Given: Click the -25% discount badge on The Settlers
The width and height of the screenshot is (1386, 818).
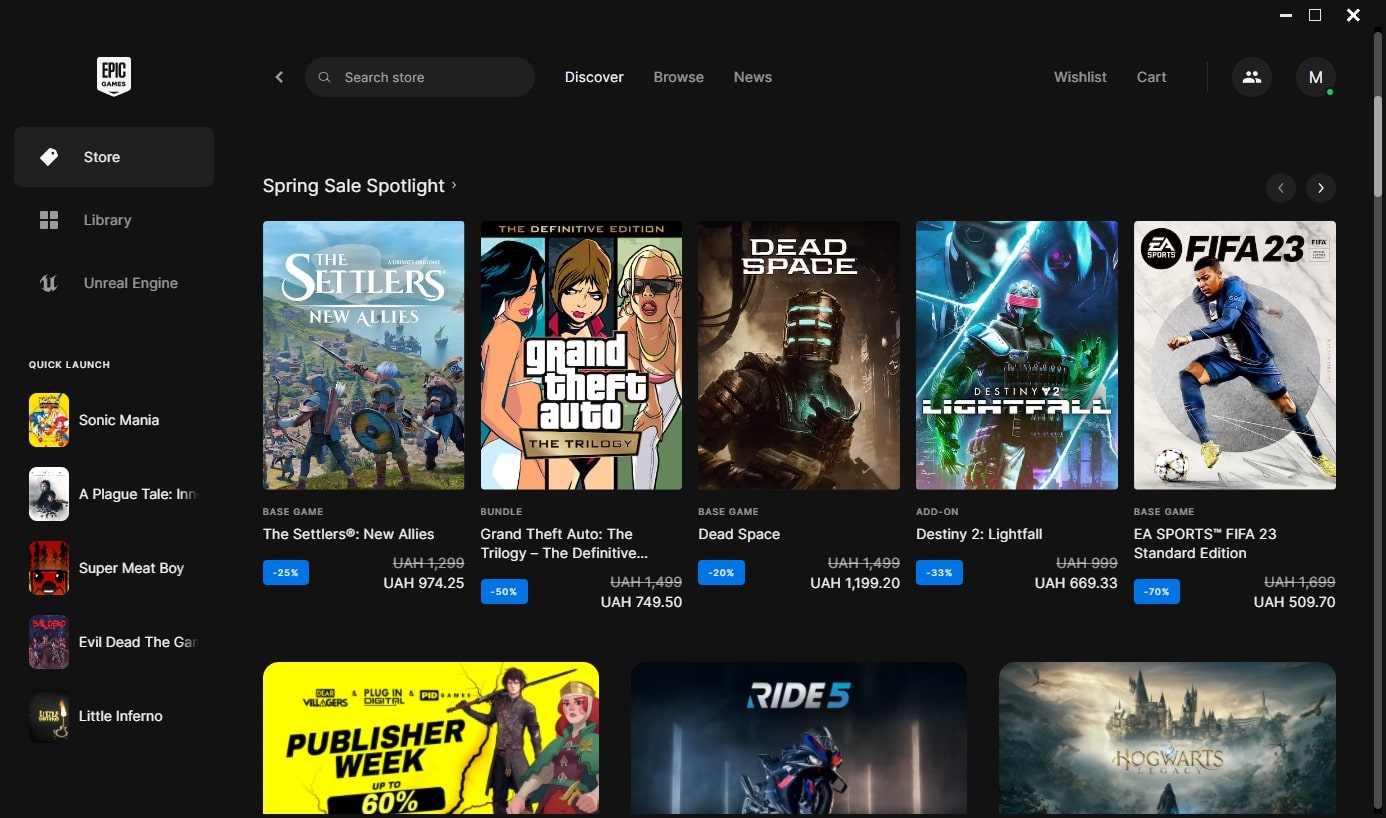Looking at the screenshot, I should click(286, 573).
